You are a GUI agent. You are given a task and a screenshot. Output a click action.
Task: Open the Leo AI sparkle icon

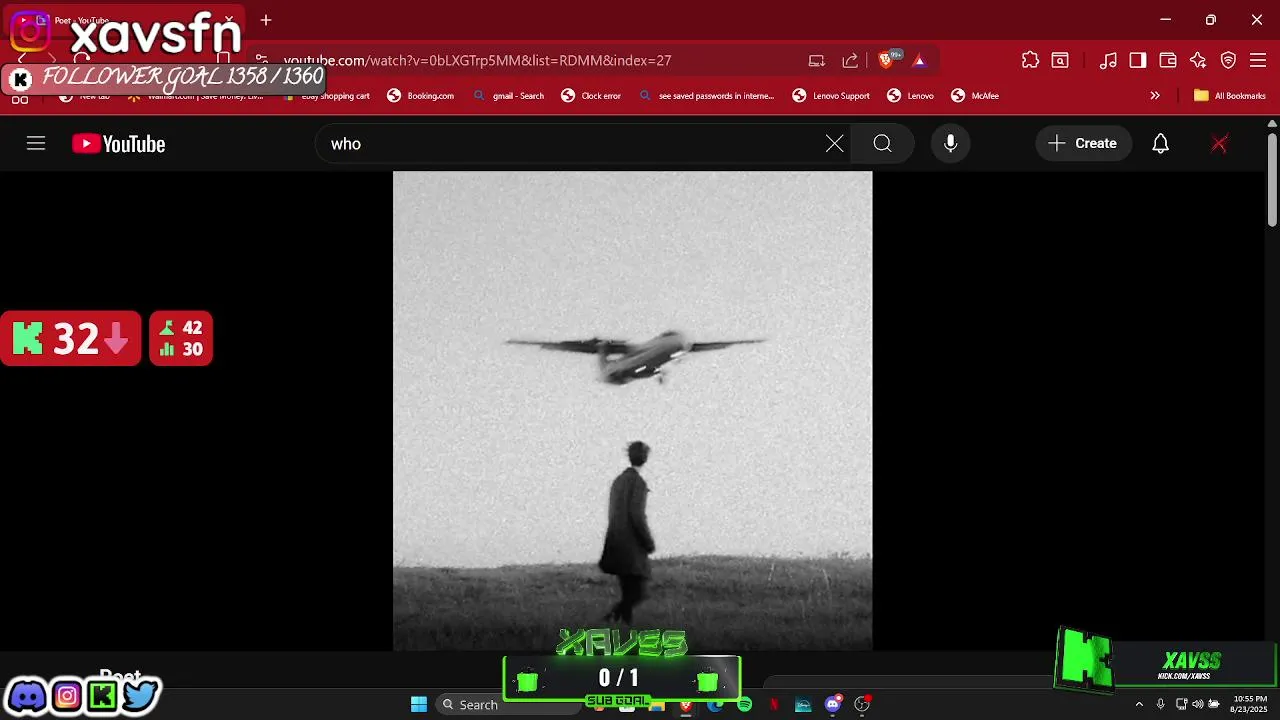tap(1198, 60)
